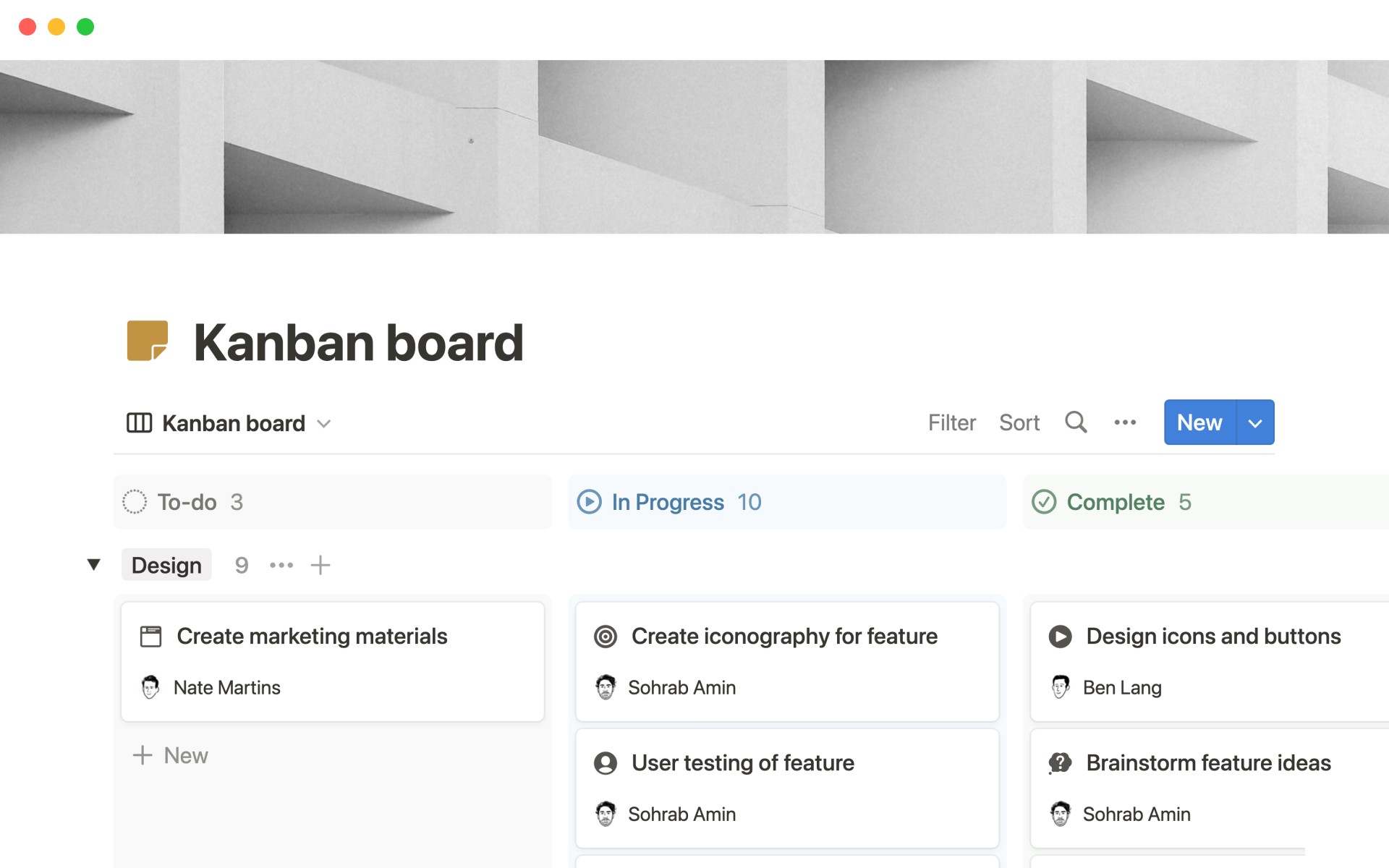Image resolution: width=1389 pixels, height=868 pixels.
Task: Collapse the Design group triangle
Action: (94, 564)
